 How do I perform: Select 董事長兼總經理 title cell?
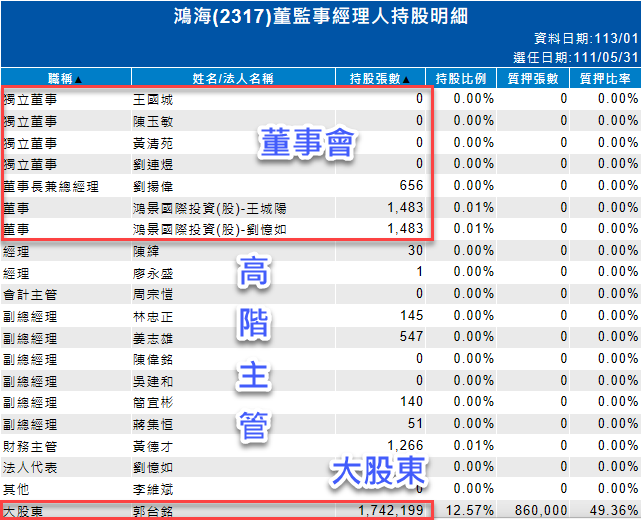point(51,186)
